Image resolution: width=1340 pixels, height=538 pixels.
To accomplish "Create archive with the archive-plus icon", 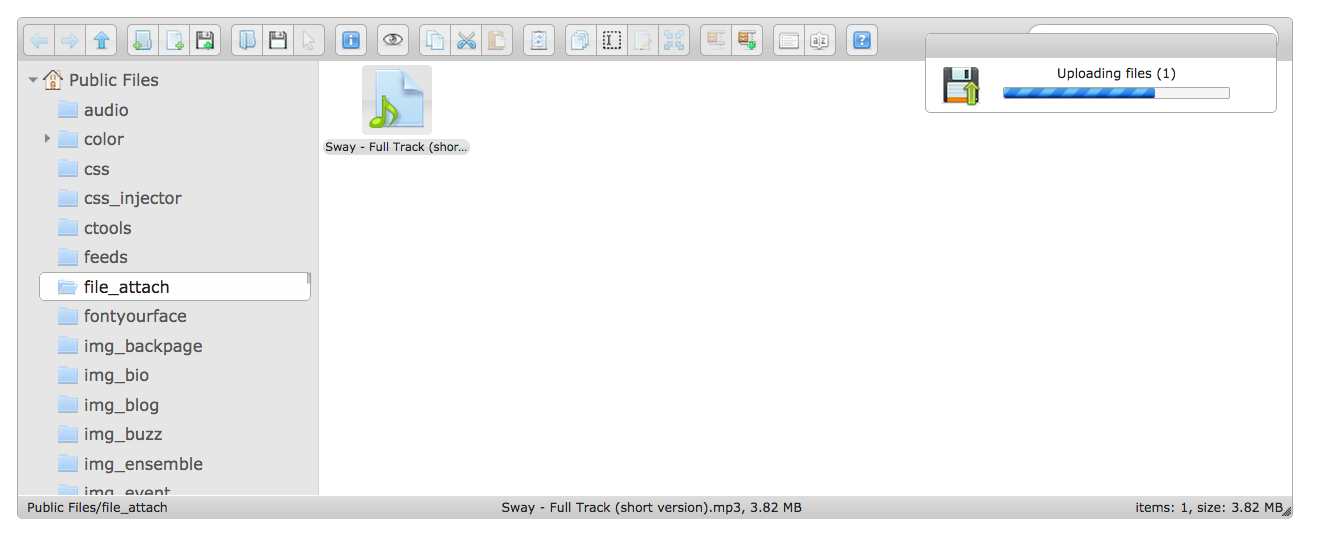I will (x=747, y=40).
